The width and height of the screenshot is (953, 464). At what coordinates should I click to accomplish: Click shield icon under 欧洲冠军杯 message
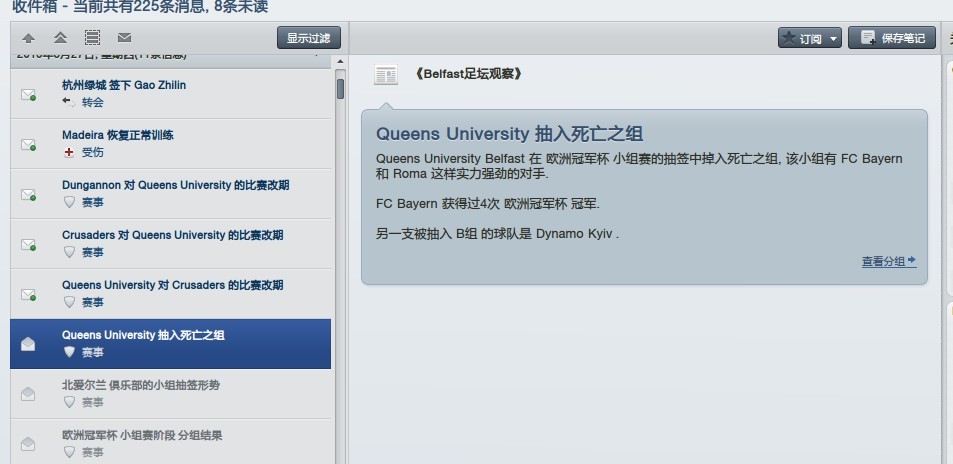69,452
